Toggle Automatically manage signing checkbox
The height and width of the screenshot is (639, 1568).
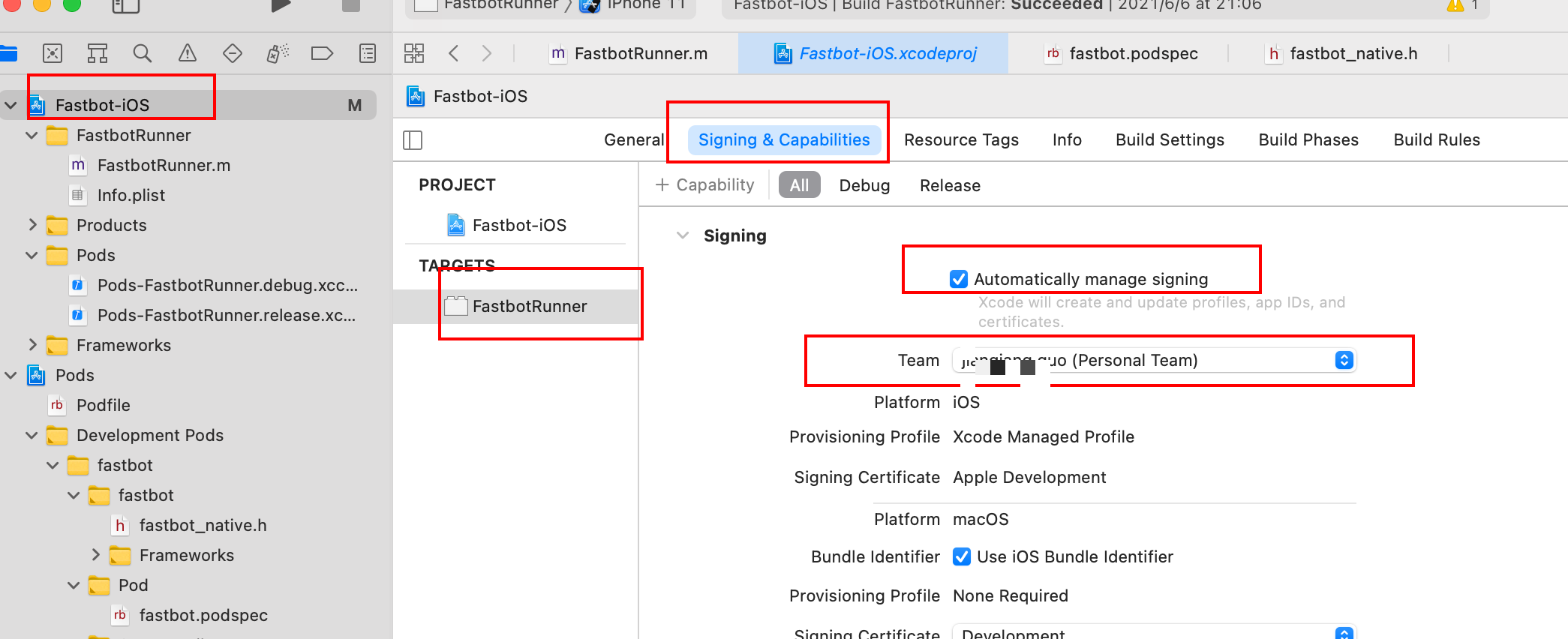959,279
